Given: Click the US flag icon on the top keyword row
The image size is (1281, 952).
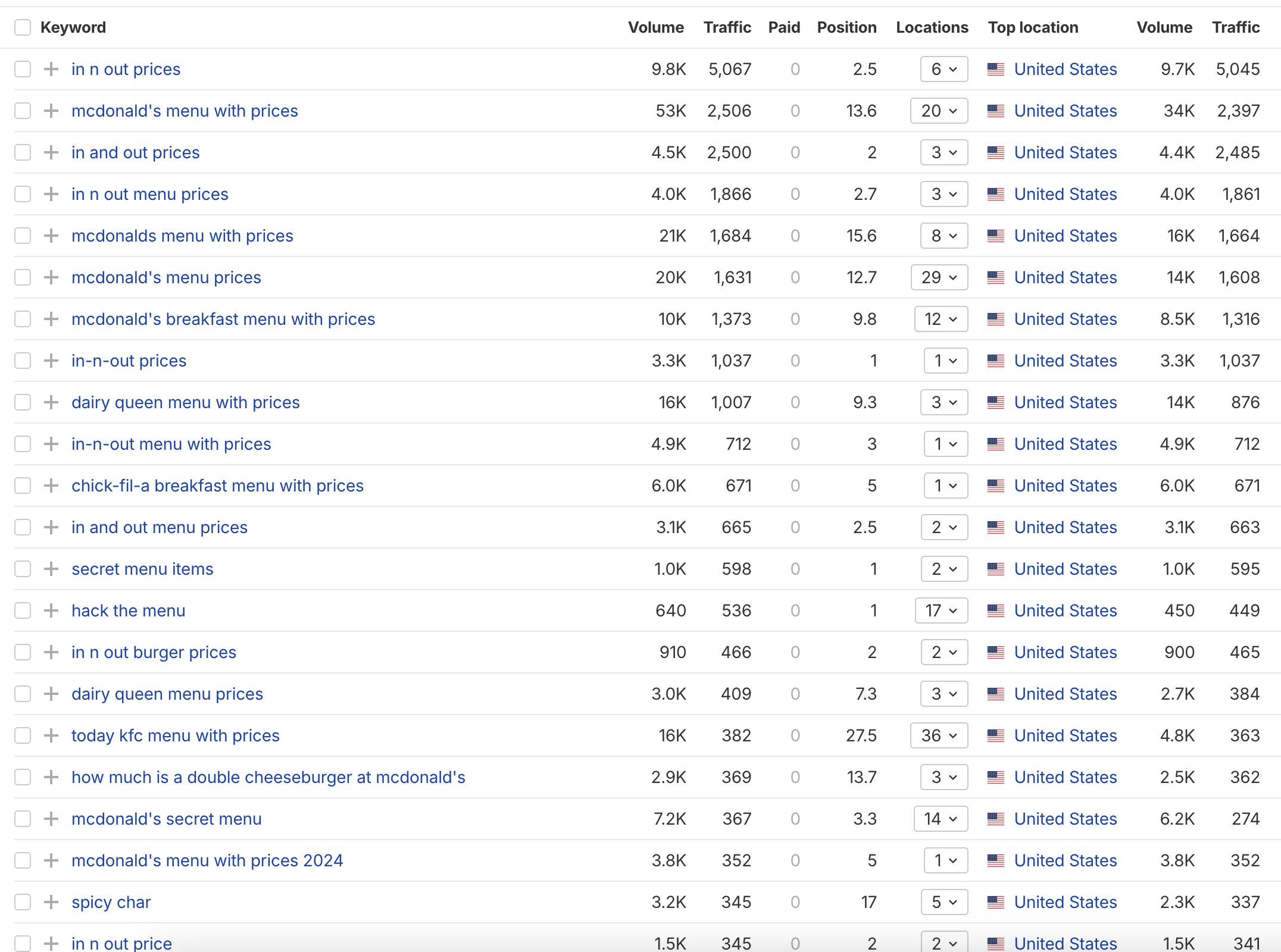Looking at the screenshot, I should [x=997, y=69].
